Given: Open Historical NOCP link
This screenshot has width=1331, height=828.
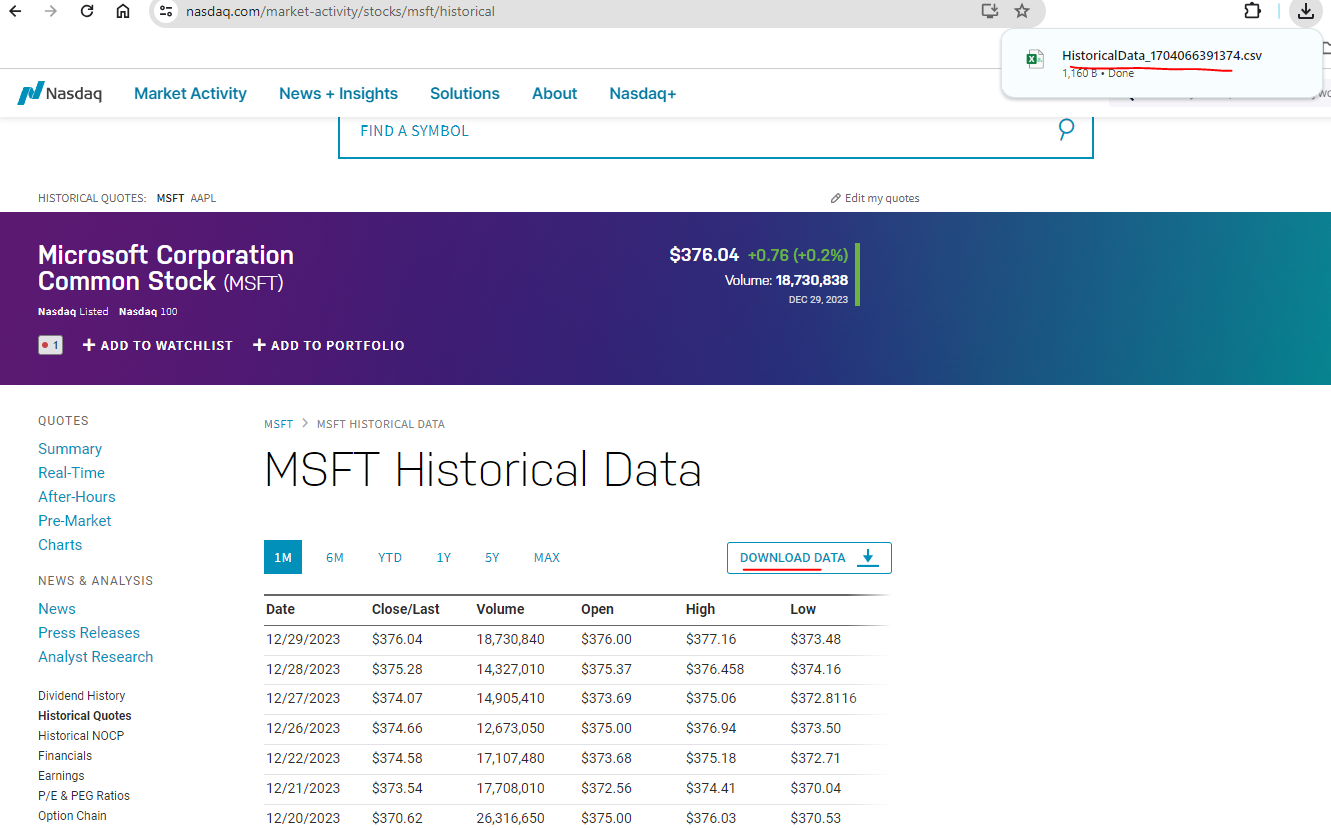Looking at the screenshot, I should click(x=81, y=736).
